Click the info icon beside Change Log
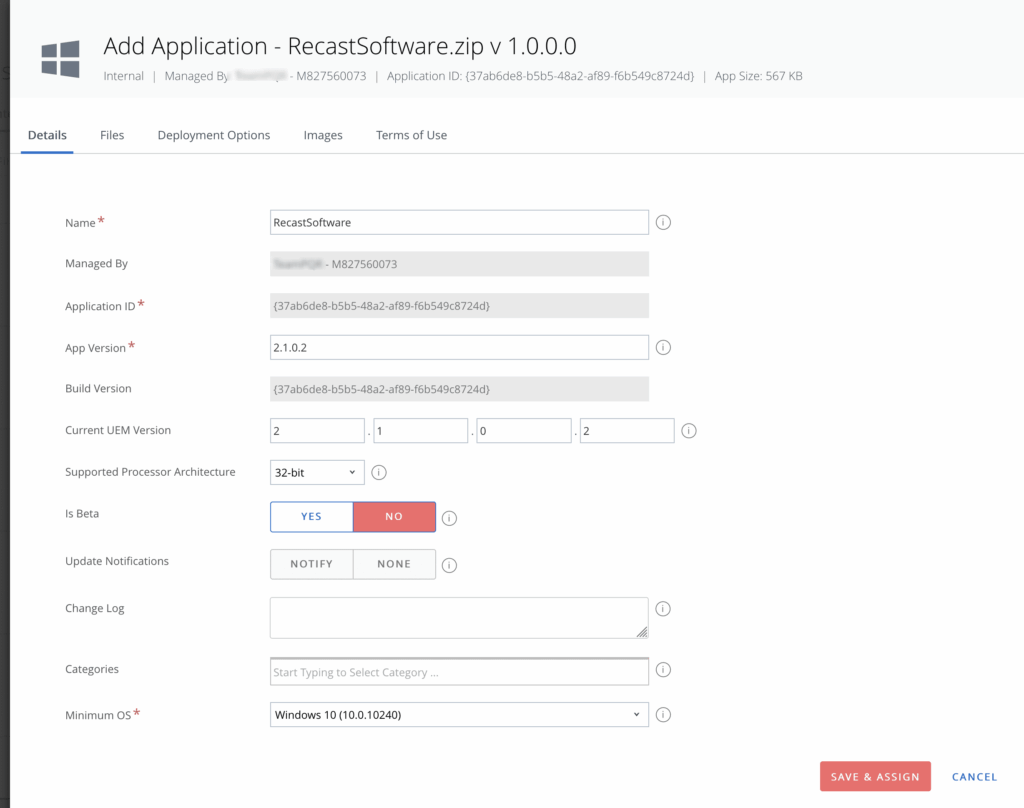The width and height of the screenshot is (1024, 808). [x=663, y=608]
